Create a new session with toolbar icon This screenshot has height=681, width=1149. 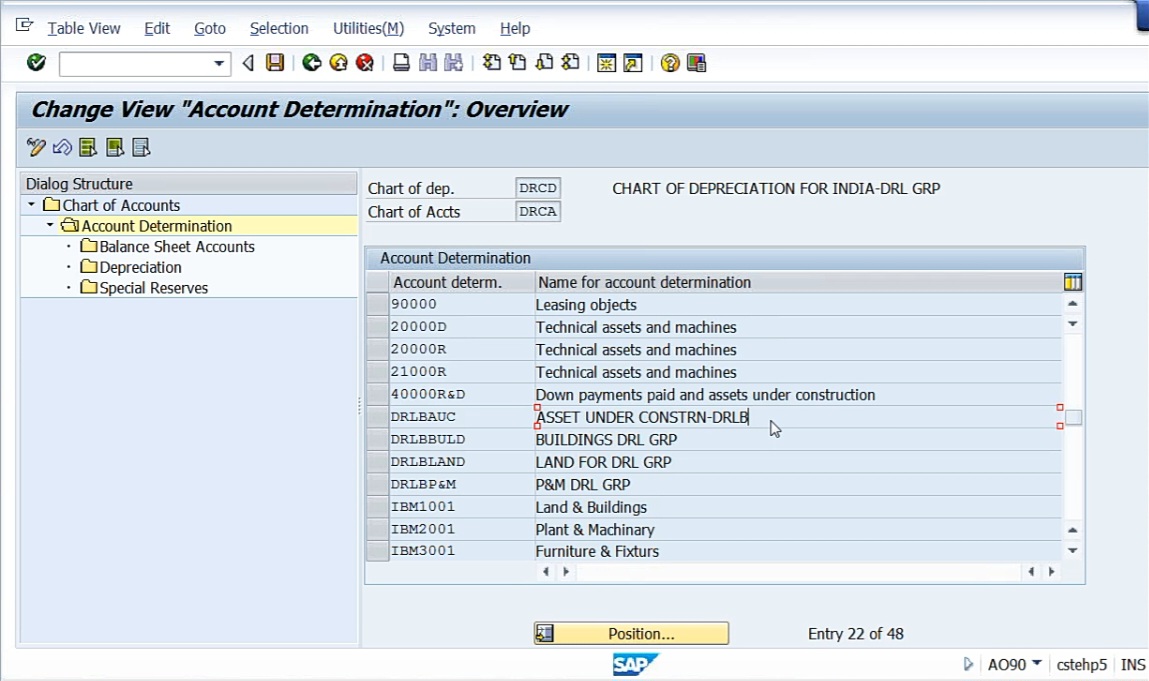coord(606,63)
